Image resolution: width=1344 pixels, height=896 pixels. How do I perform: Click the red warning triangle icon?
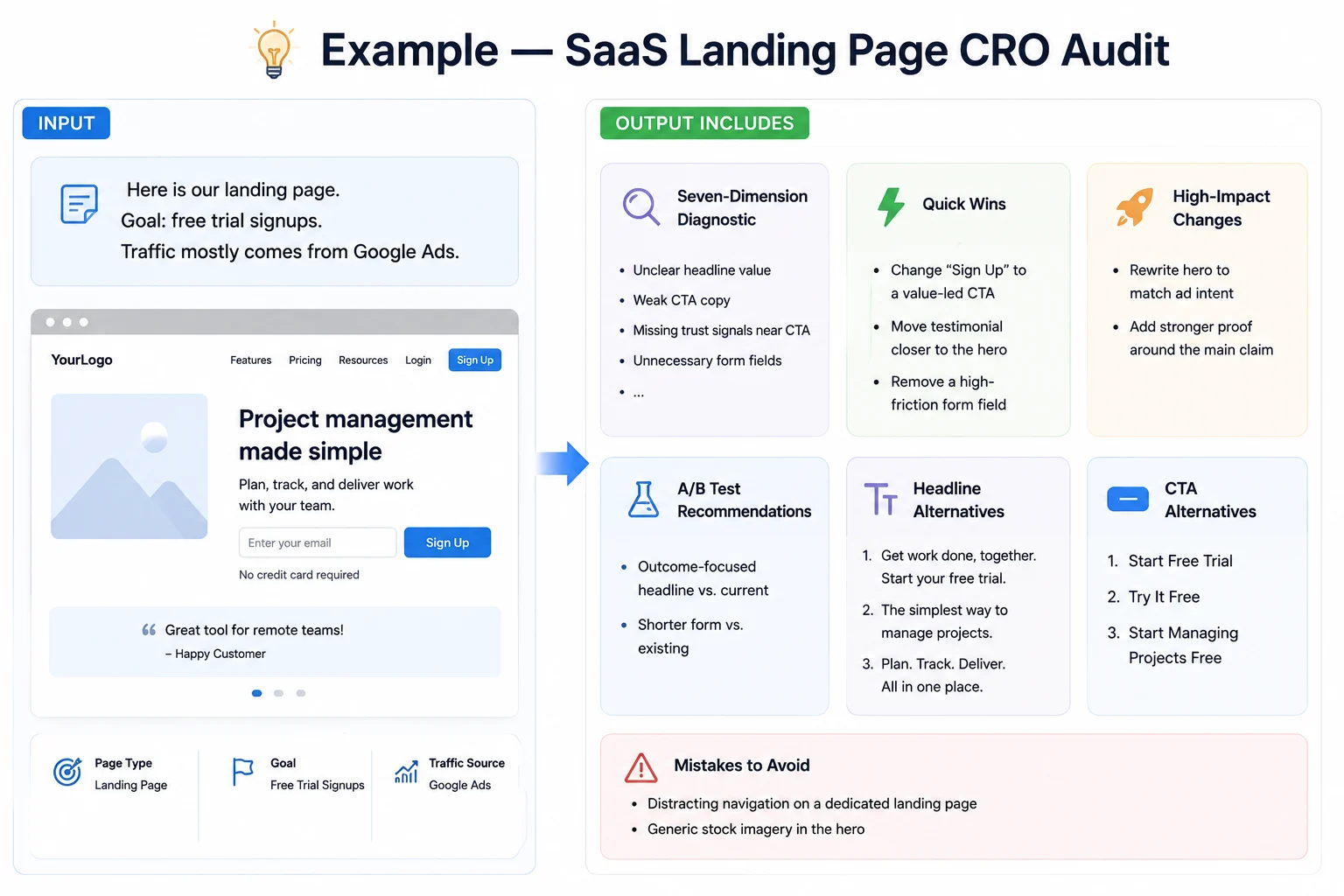coord(641,767)
